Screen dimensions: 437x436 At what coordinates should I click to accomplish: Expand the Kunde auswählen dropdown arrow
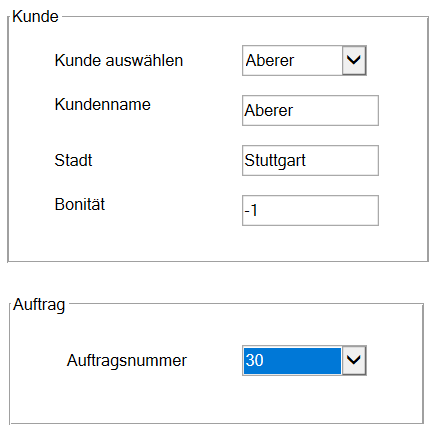pos(354,60)
